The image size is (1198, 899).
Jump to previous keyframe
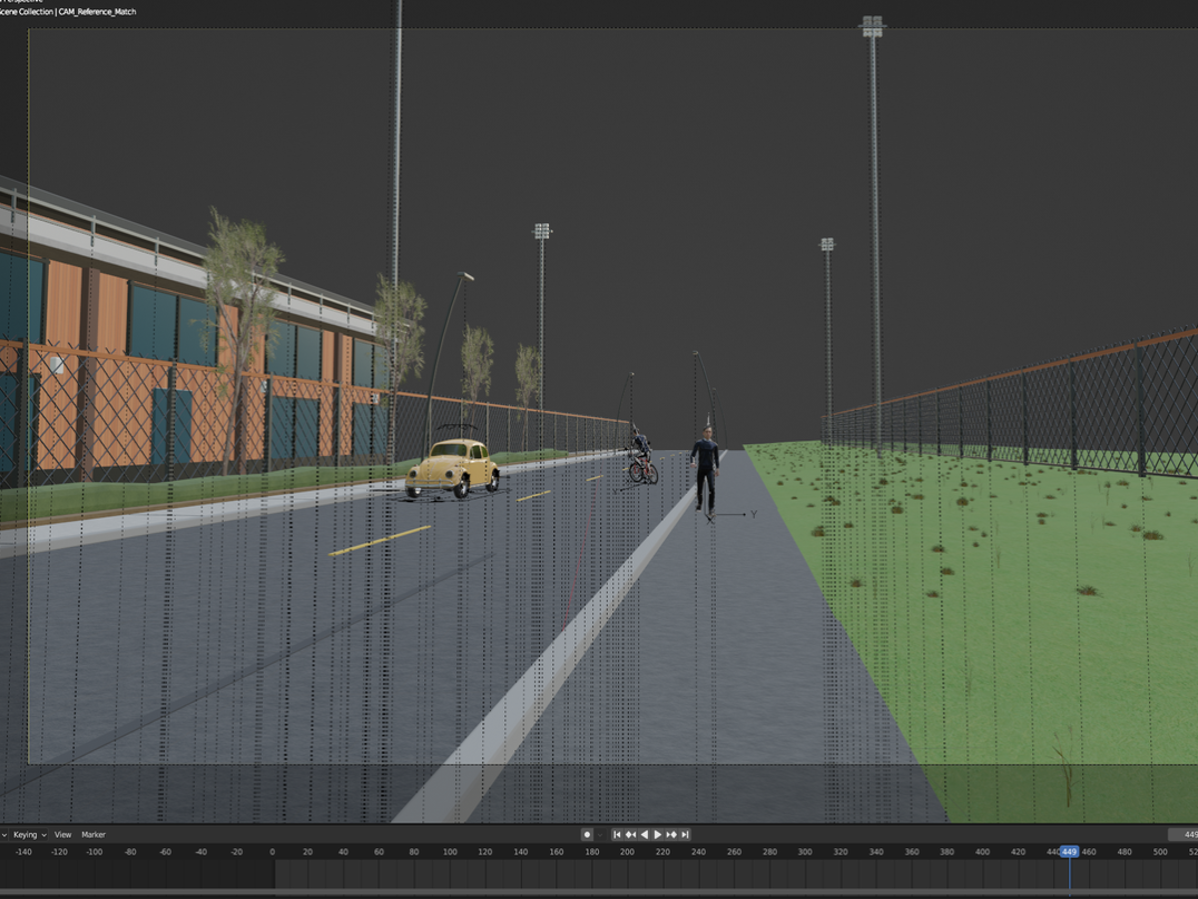(630, 835)
